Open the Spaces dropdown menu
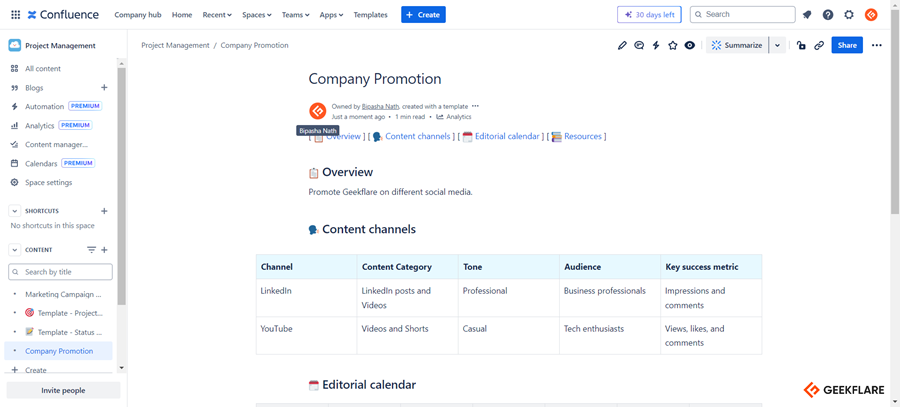Image resolution: width=900 pixels, height=407 pixels. pyautogui.click(x=257, y=15)
